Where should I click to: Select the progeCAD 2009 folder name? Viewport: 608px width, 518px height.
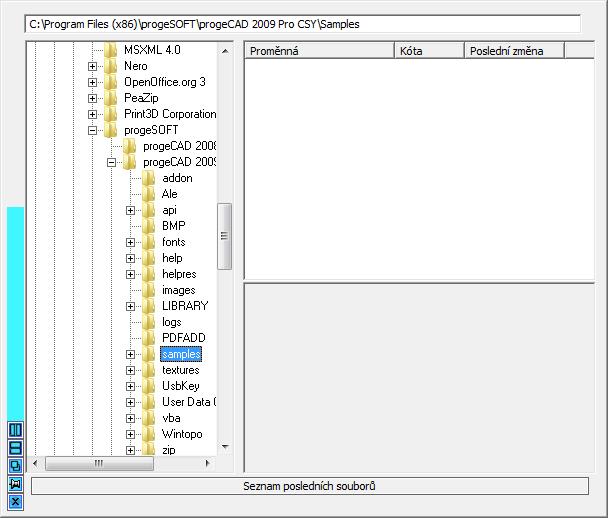point(179,162)
